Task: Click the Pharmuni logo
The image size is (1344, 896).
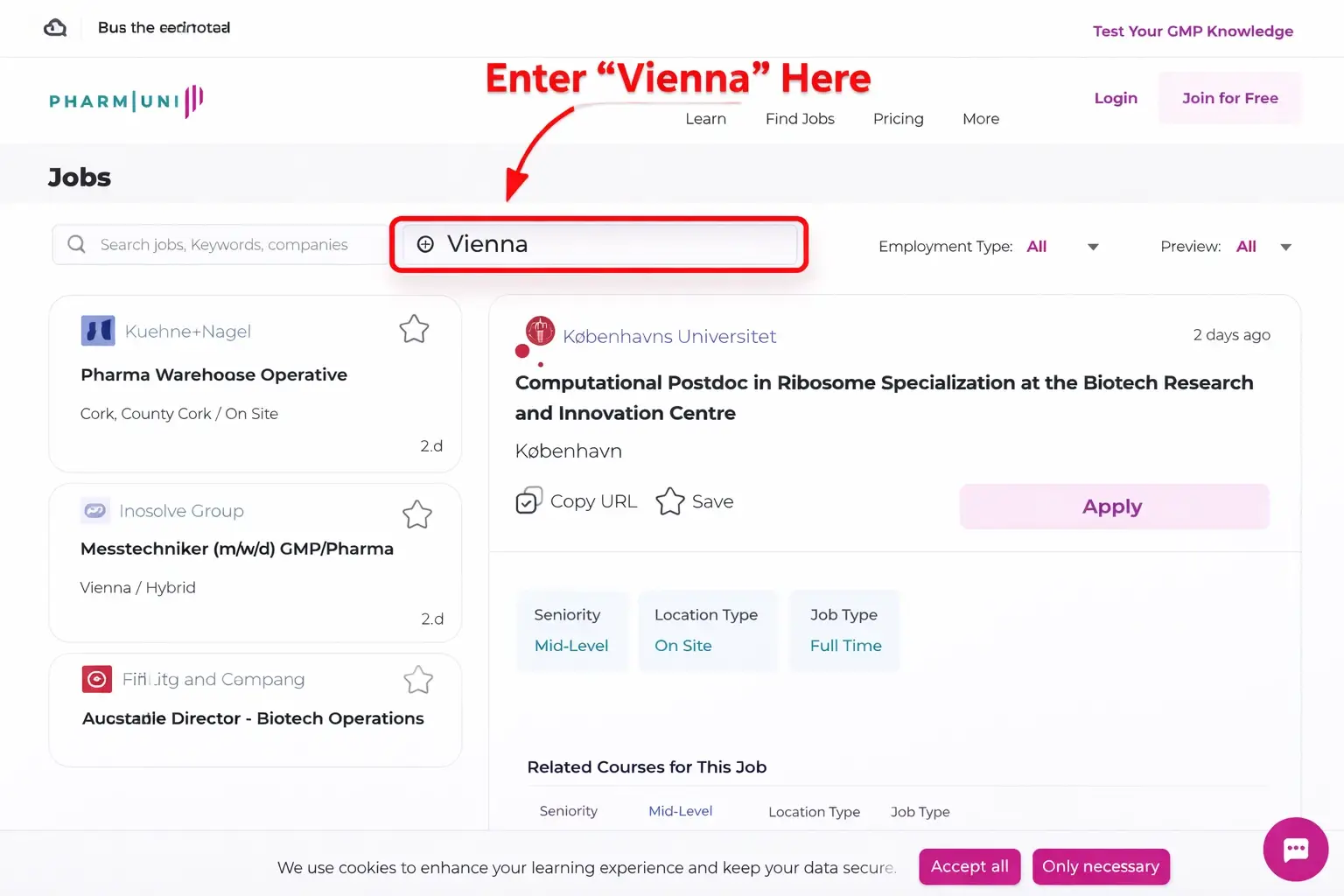Action: tap(126, 101)
